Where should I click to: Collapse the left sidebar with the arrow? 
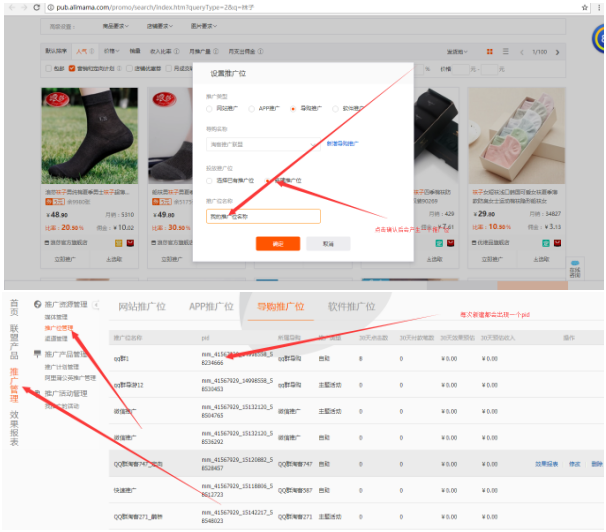click(x=95, y=305)
